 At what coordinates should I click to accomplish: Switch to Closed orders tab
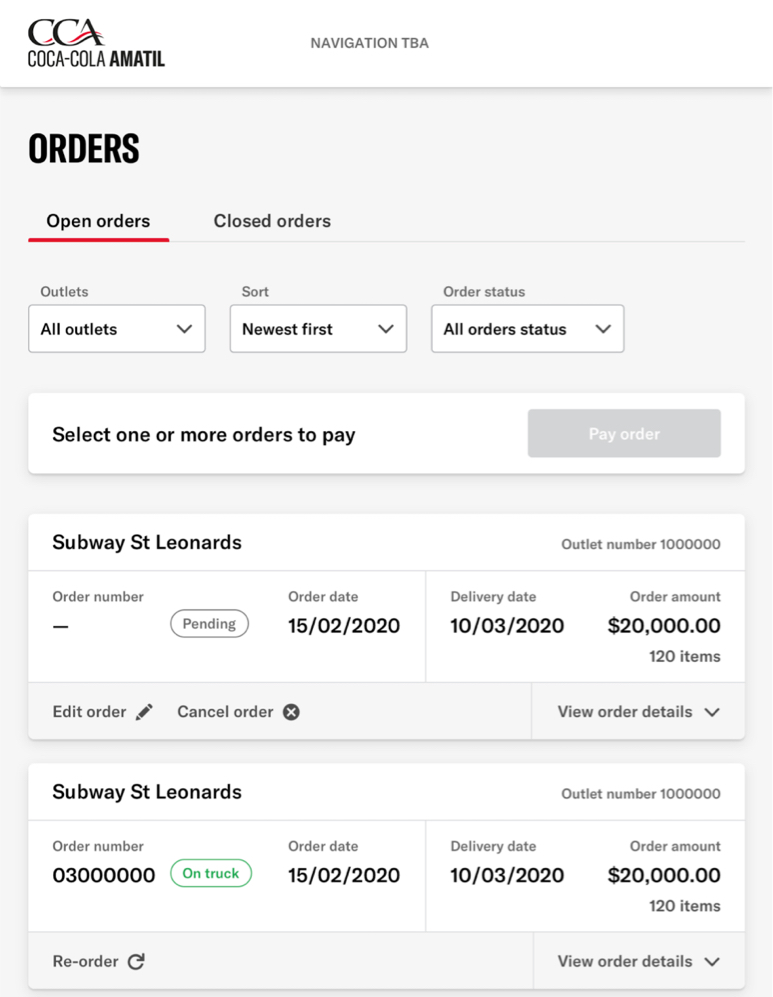pos(272,221)
